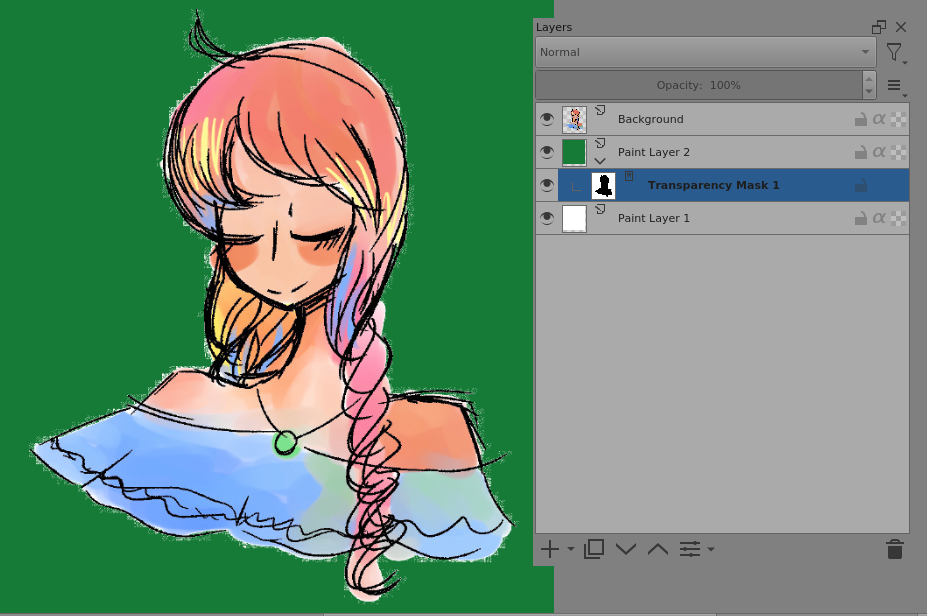Click the green pendant on the canvas drawing
This screenshot has height=616, width=927.
pos(286,443)
